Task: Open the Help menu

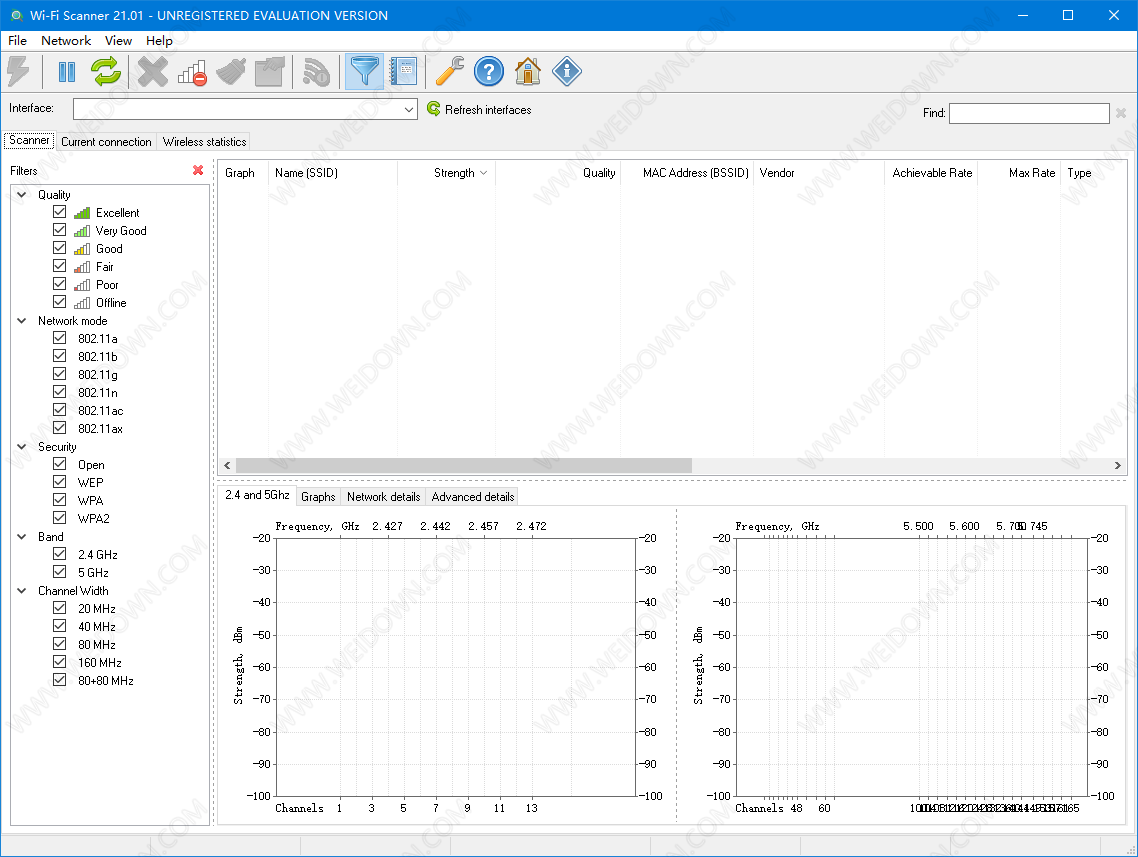Action: point(159,41)
